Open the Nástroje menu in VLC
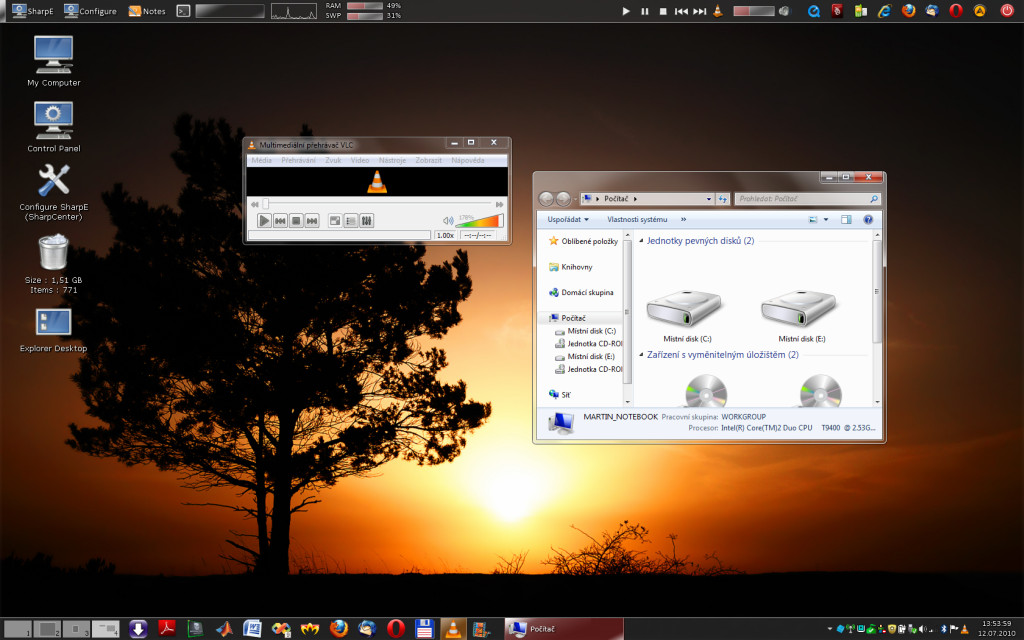Image resolution: width=1024 pixels, height=640 pixels. (392, 160)
